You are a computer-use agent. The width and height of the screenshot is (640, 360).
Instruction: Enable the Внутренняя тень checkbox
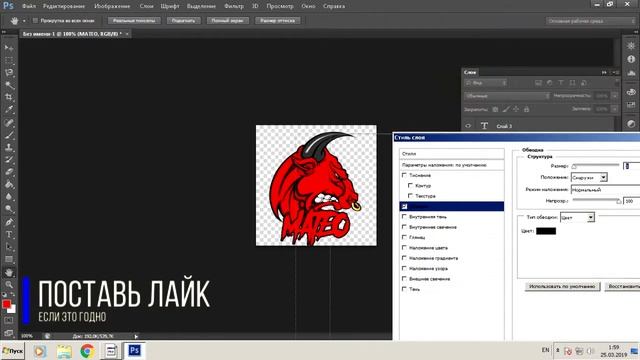click(x=404, y=217)
